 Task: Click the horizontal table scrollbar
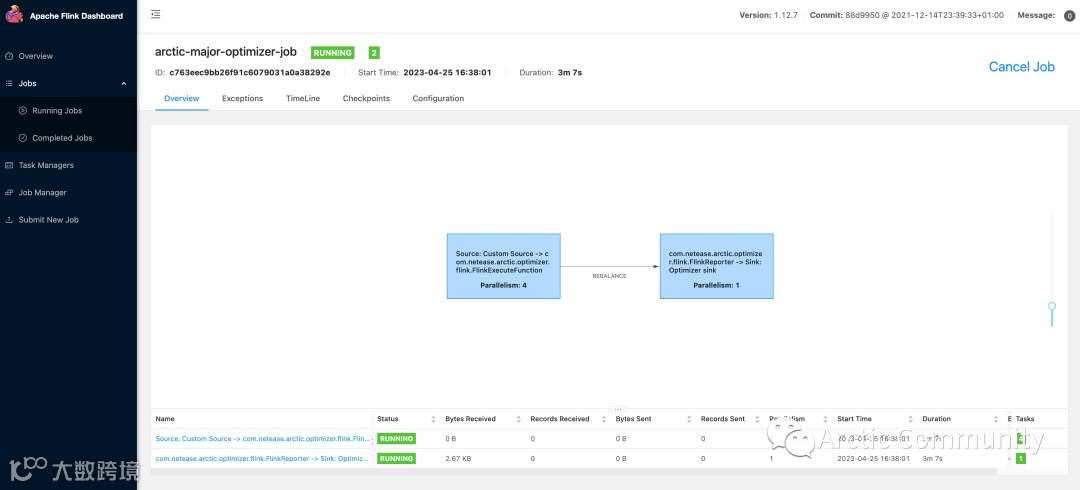pos(574,471)
